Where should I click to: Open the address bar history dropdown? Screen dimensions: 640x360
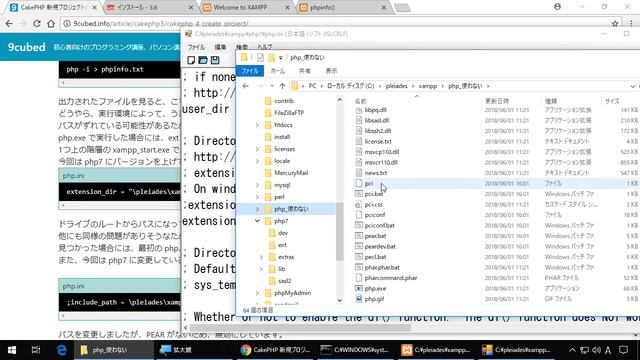point(632,86)
